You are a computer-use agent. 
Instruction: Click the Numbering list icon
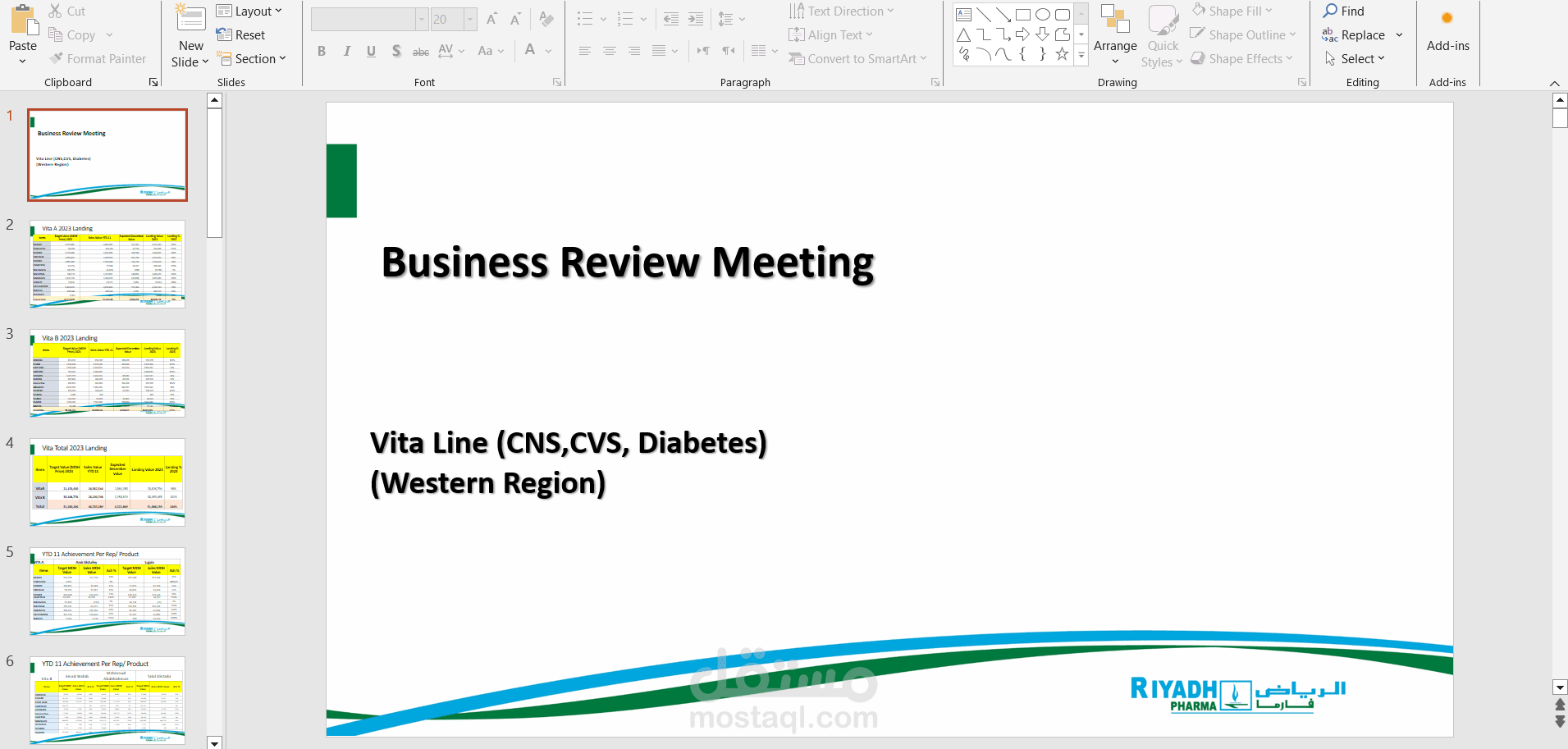pyautogui.click(x=625, y=19)
